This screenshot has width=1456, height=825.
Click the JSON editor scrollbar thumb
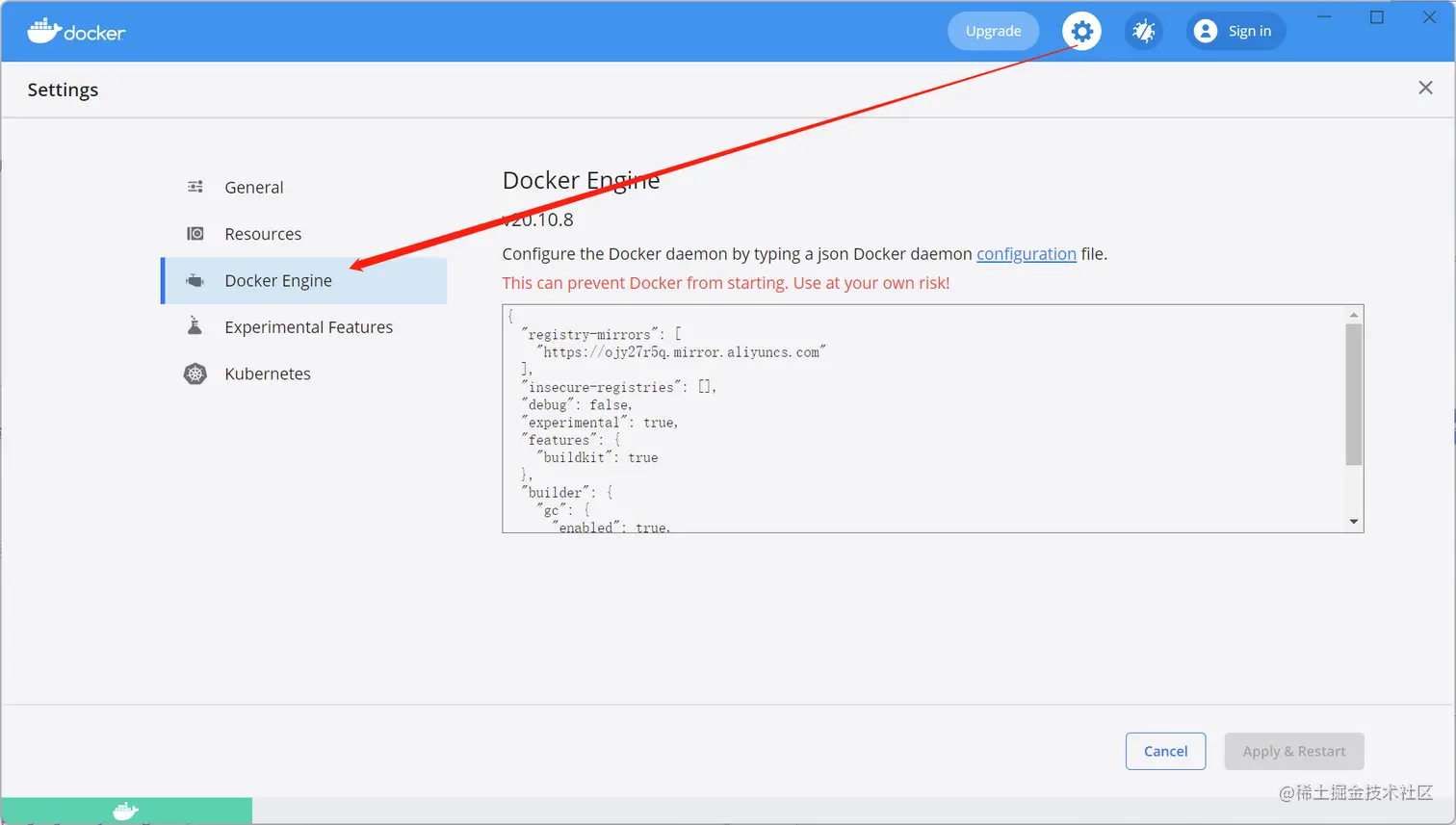tap(1354, 395)
